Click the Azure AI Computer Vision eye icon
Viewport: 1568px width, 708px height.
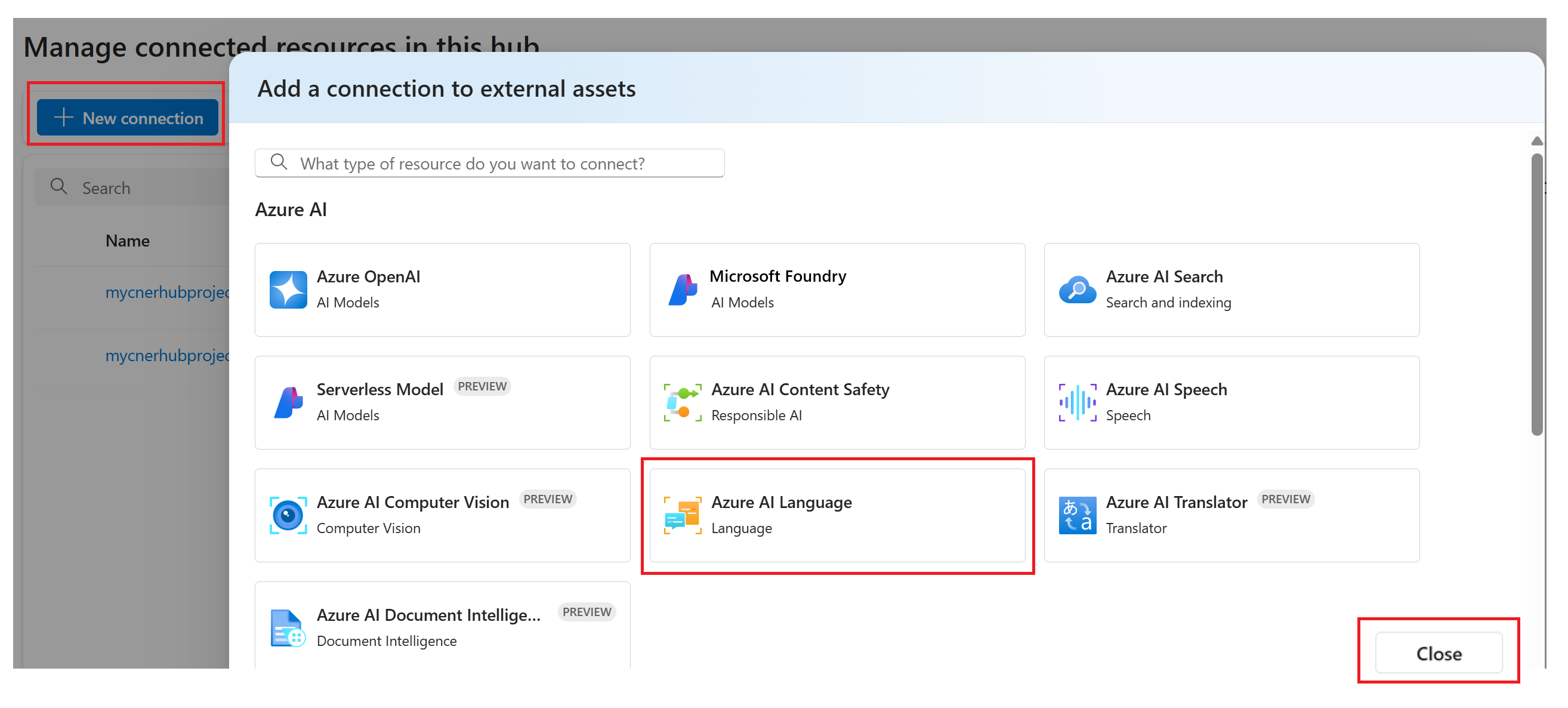click(288, 515)
